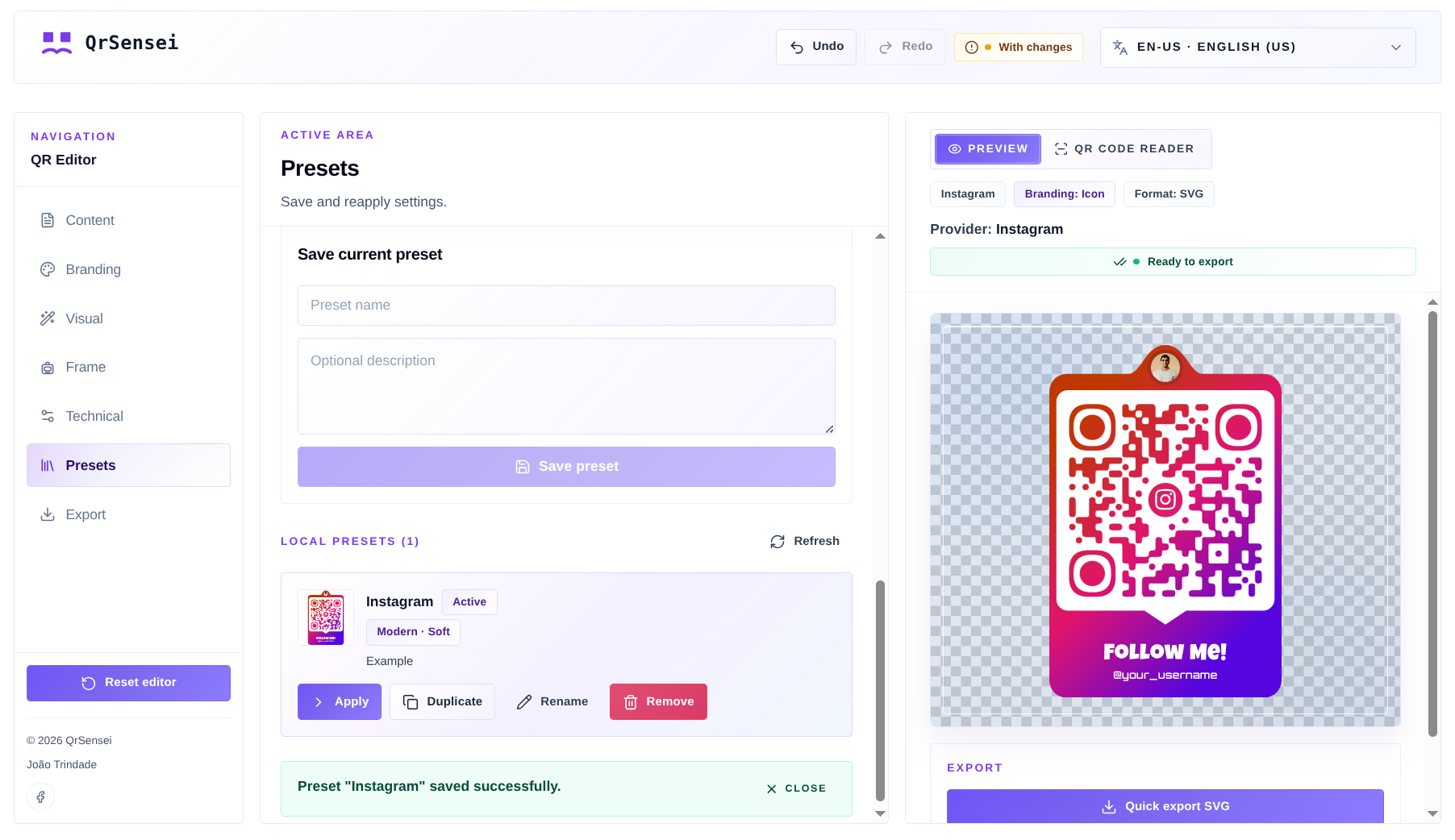This screenshot has width=1455, height=840.
Task: Click the Format: SVG chip
Action: pos(1169,194)
